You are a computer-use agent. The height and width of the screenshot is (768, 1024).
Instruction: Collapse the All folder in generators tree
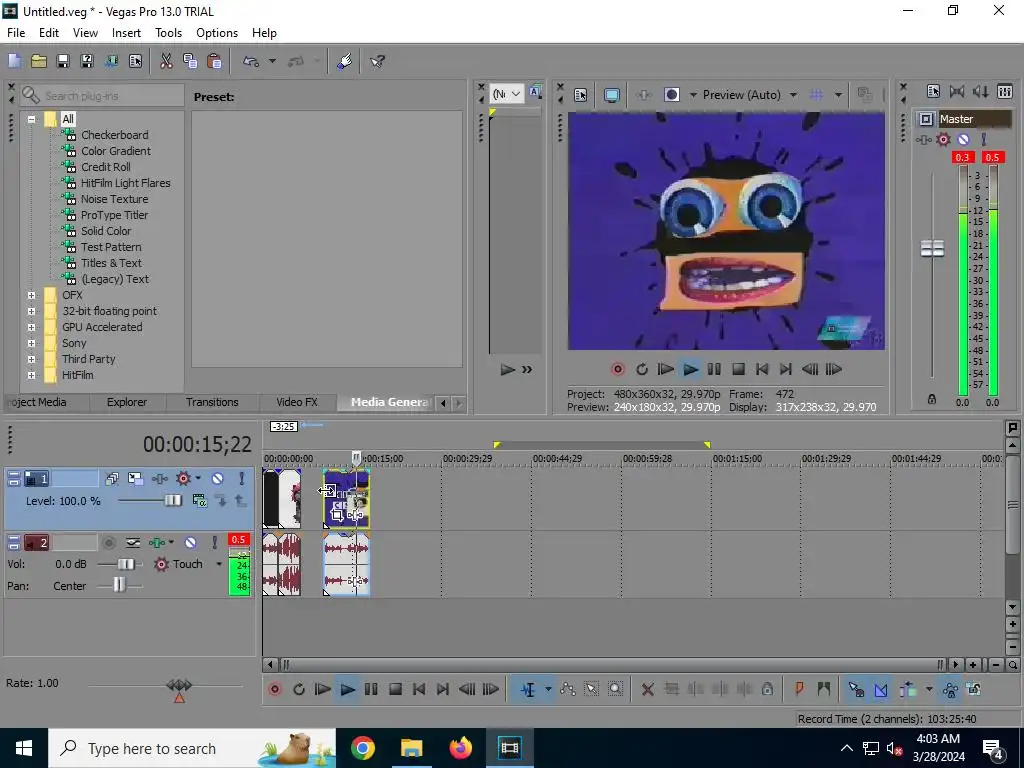coord(31,119)
